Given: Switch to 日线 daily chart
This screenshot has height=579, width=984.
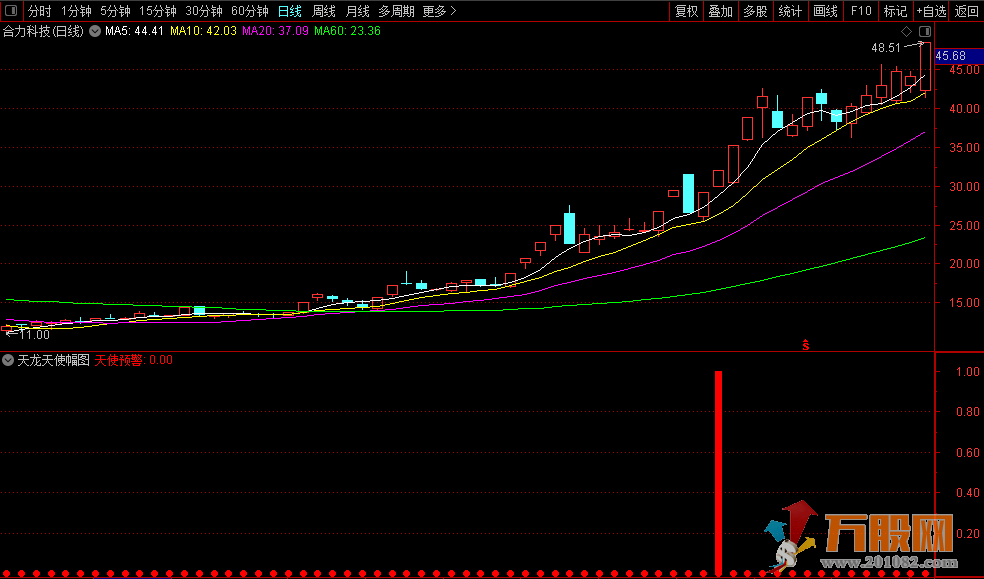Looking at the screenshot, I should click(289, 11).
